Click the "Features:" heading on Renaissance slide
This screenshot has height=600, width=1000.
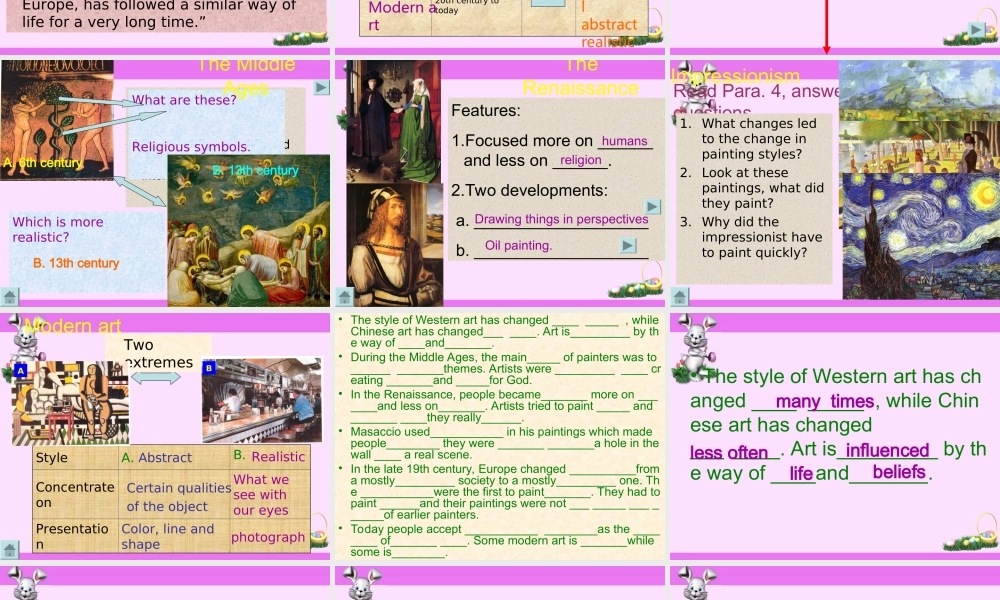click(x=485, y=110)
